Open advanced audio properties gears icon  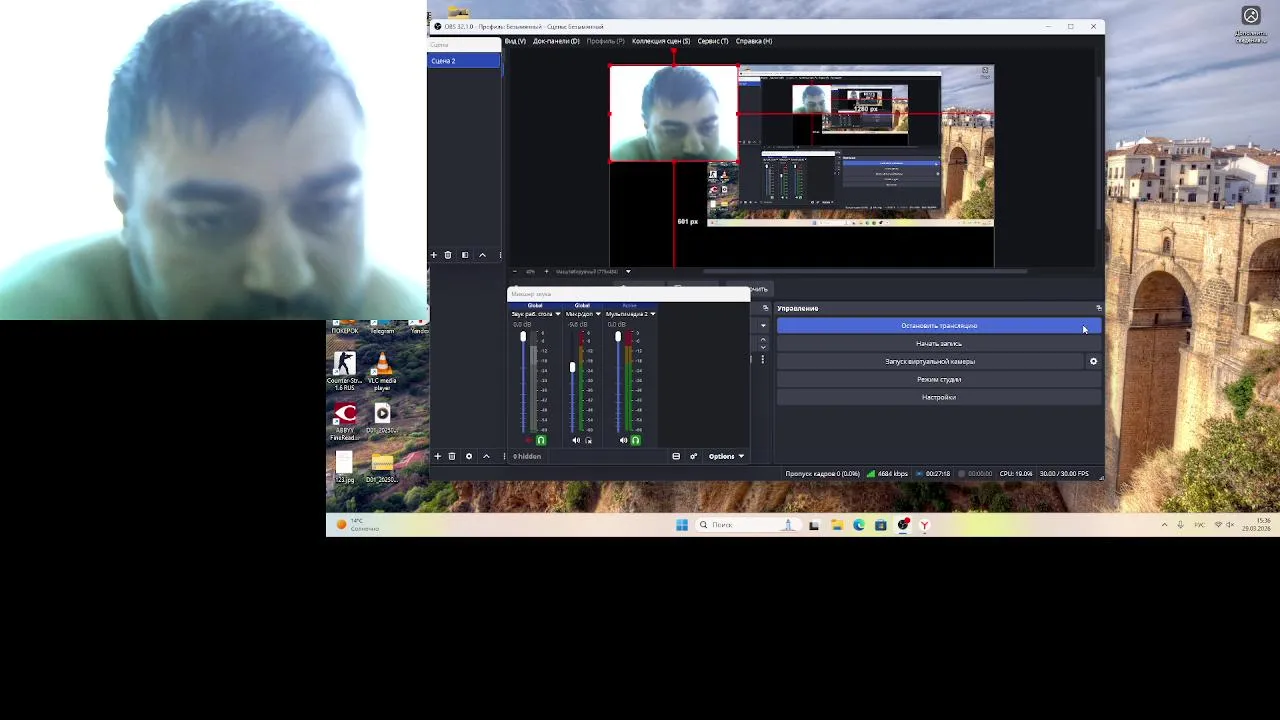(x=693, y=456)
